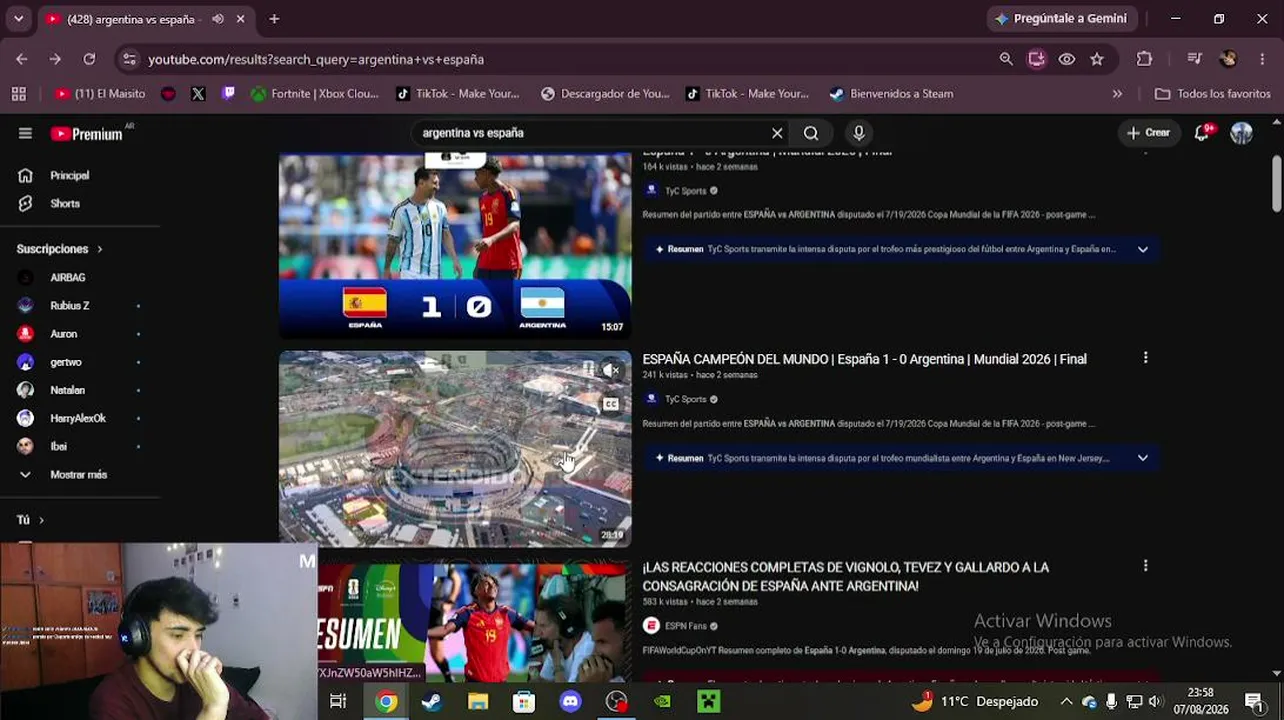Click the magnifying glass search button

[x=811, y=133]
